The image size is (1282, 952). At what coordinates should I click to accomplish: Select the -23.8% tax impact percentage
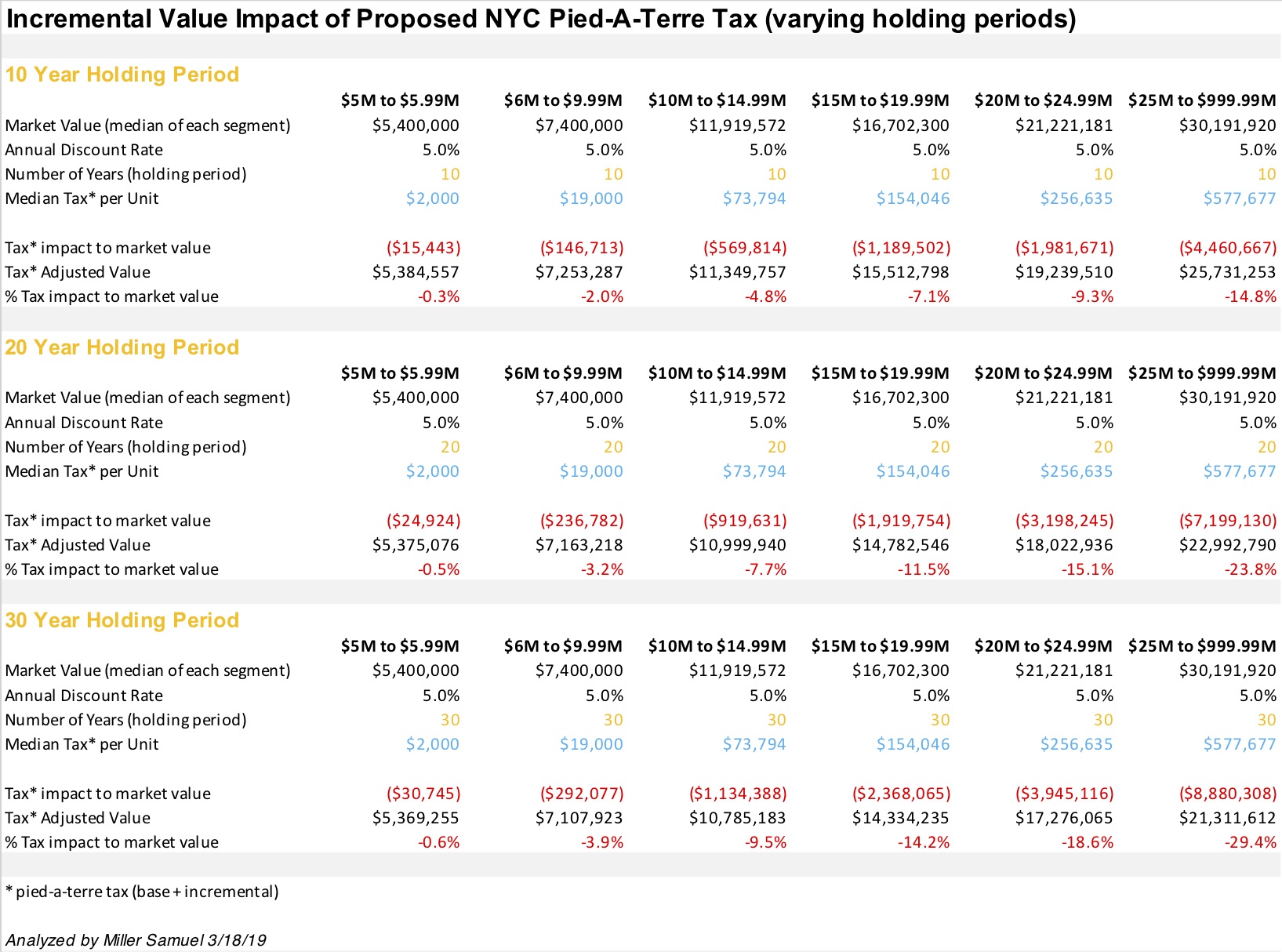[x=1251, y=569]
